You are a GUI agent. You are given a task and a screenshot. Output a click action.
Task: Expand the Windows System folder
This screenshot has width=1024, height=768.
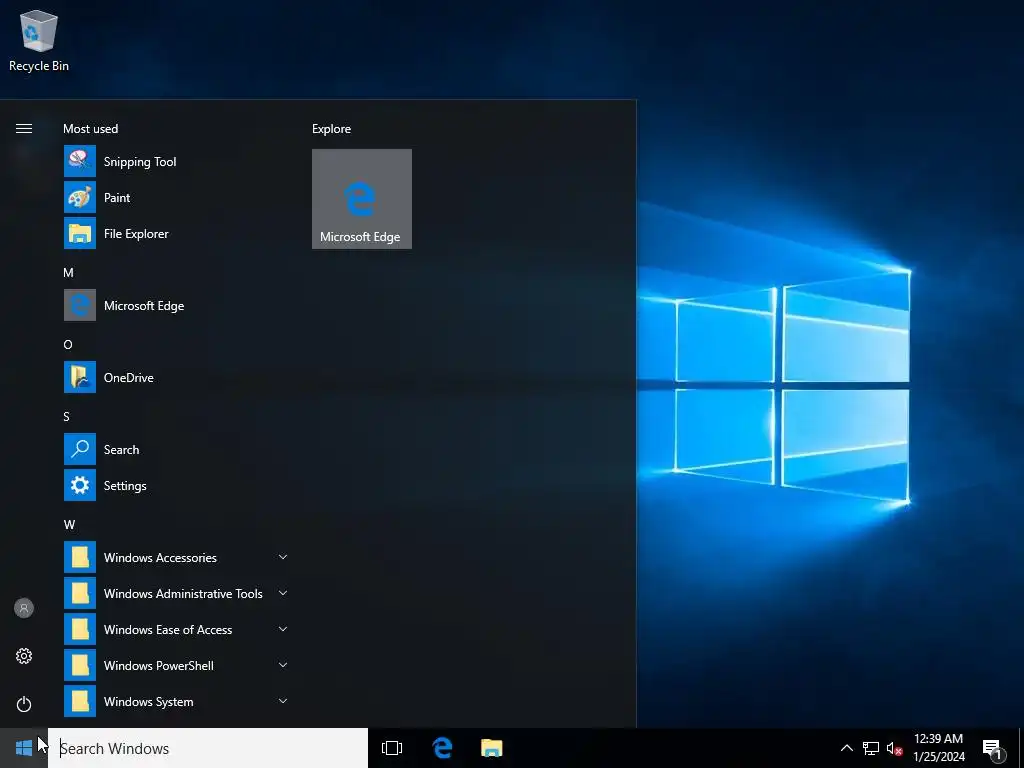pyautogui.click(x=176, y=701)
